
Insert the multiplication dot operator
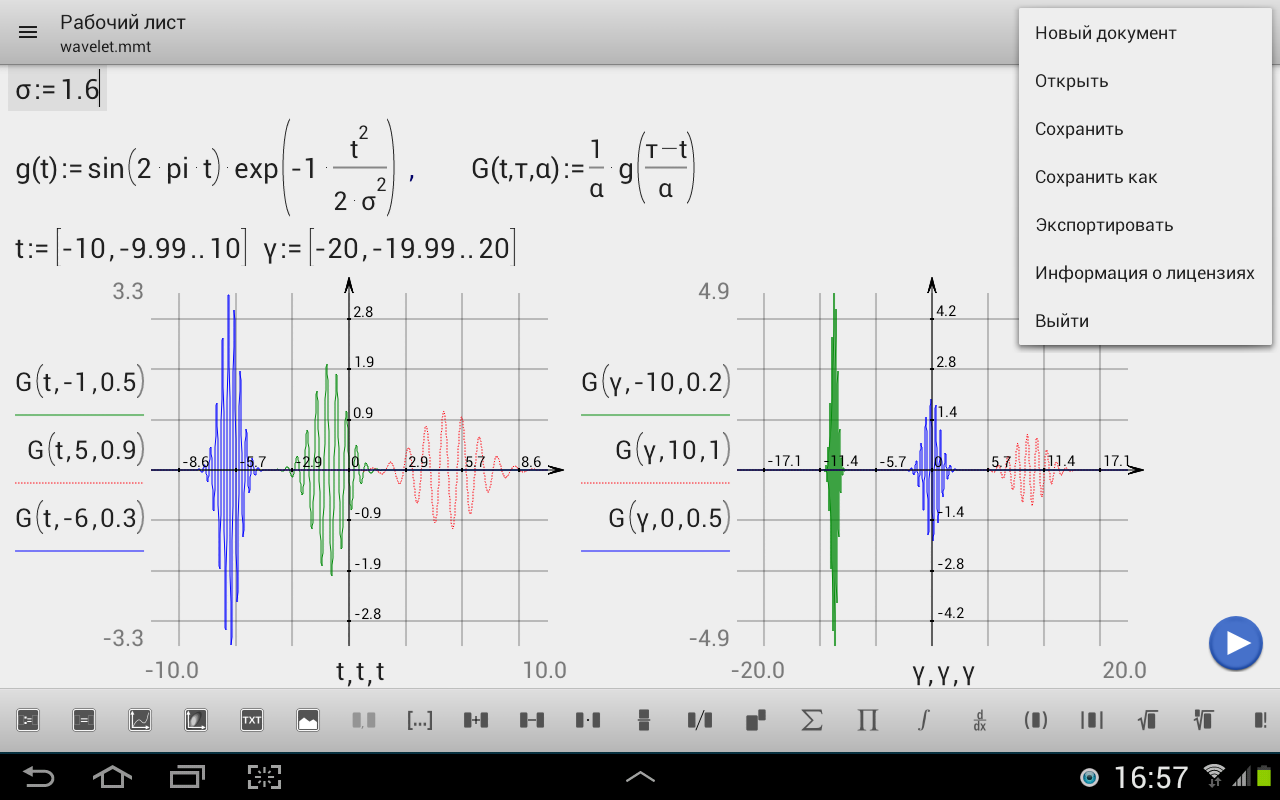(x=588, y=719)
